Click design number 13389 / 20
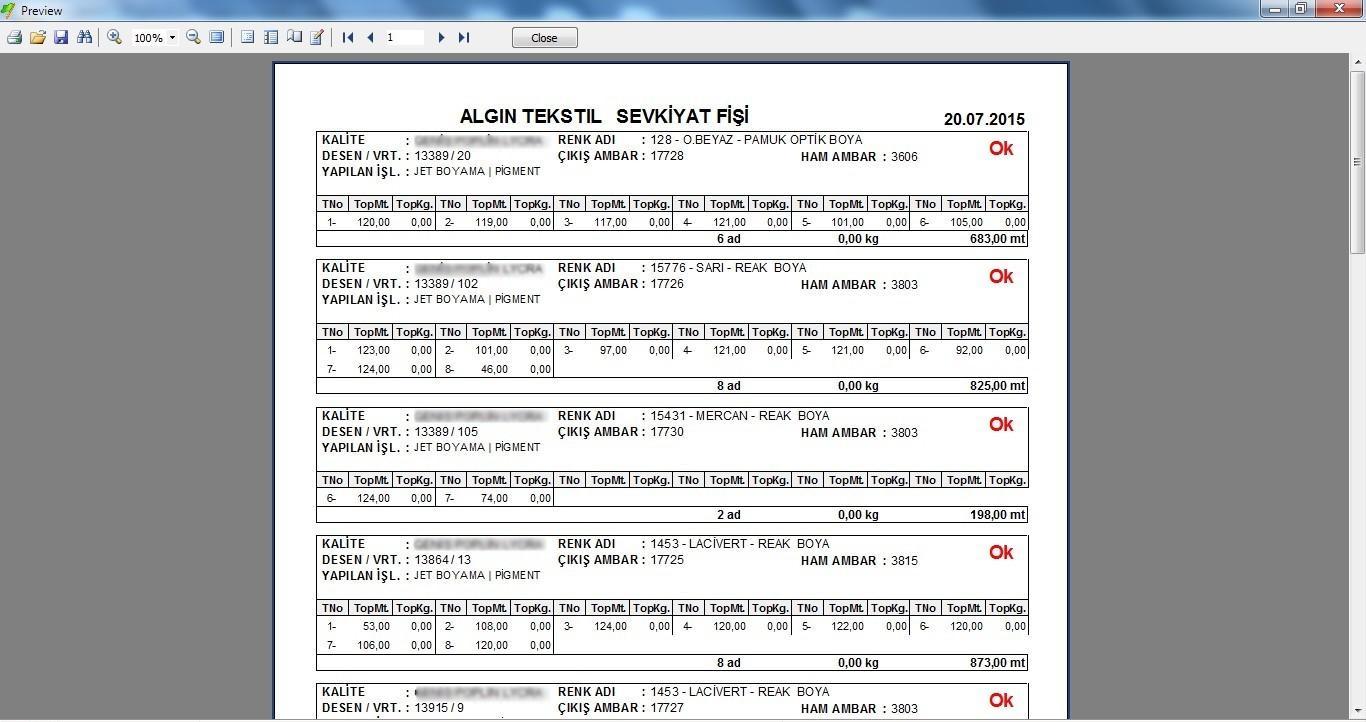The image size is (1366, 722). pyautogui.click(x=442, y=156)
